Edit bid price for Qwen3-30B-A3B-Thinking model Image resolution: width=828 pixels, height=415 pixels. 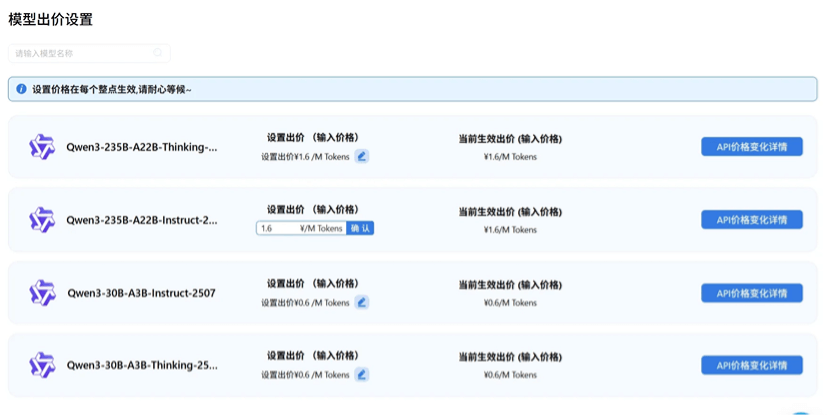click(x=362, y=374)
